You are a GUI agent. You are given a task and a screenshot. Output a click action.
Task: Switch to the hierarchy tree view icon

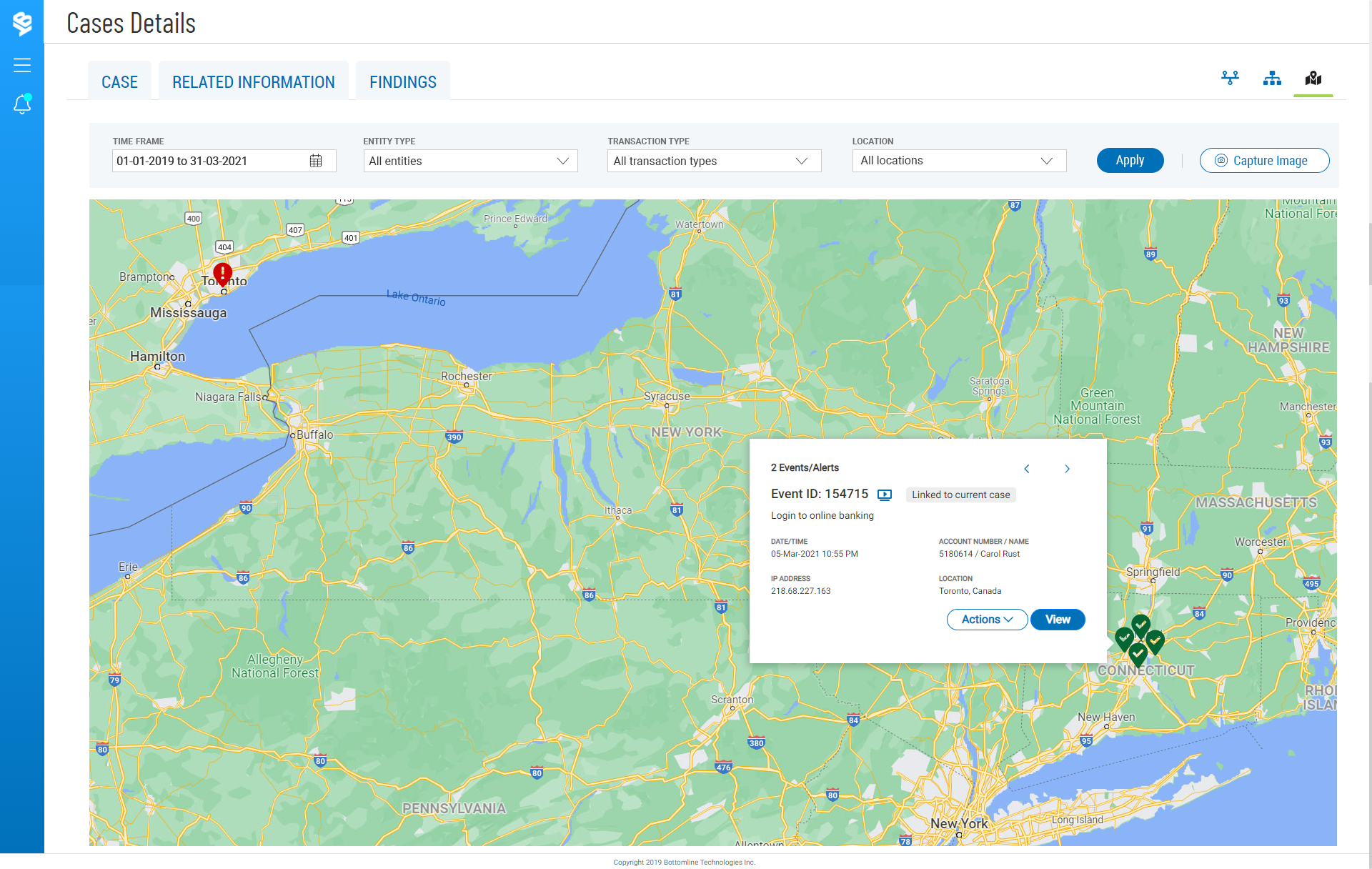[x=1272, y=78]
